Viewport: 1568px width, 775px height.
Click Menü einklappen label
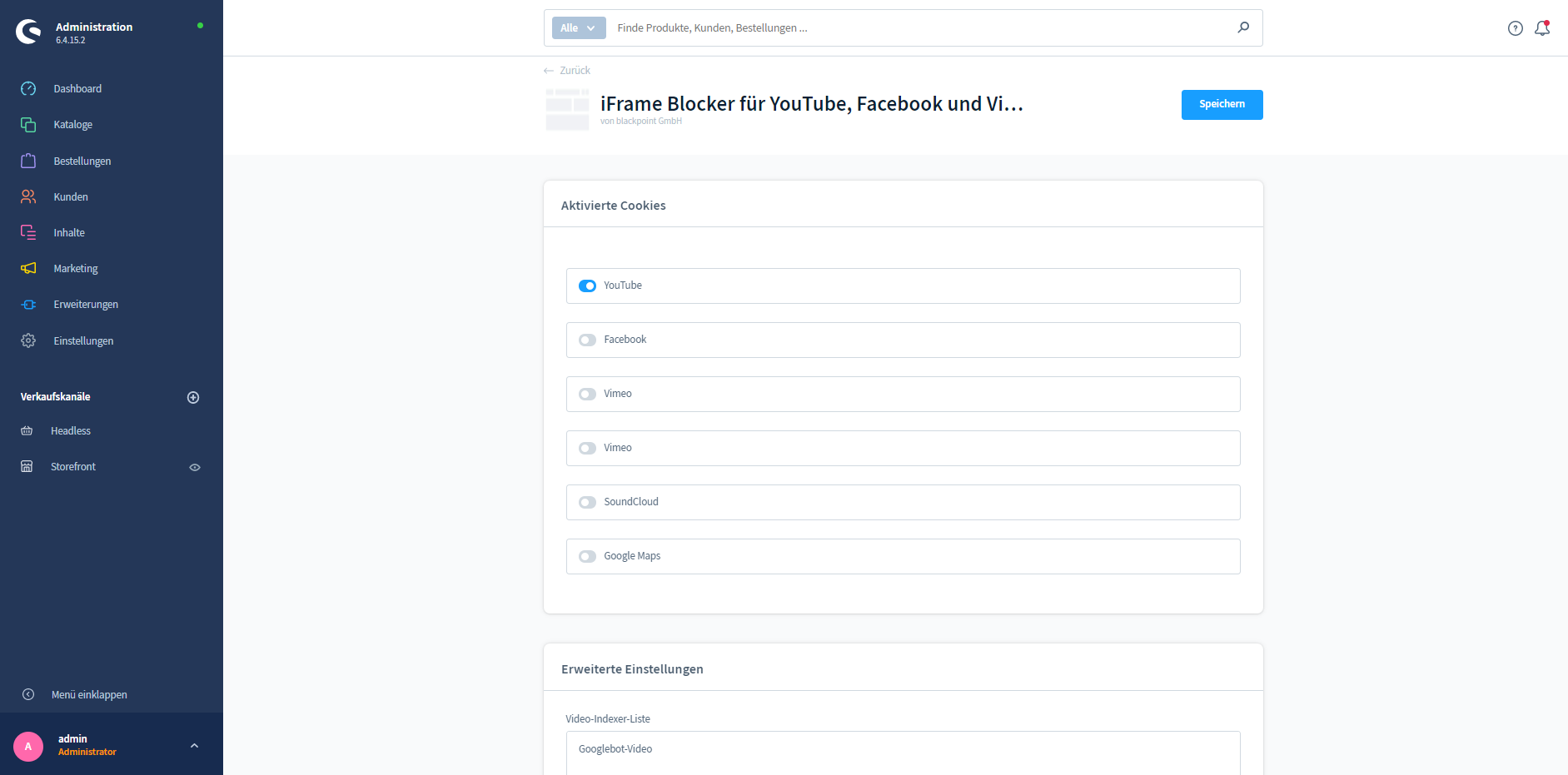point(89,694)
